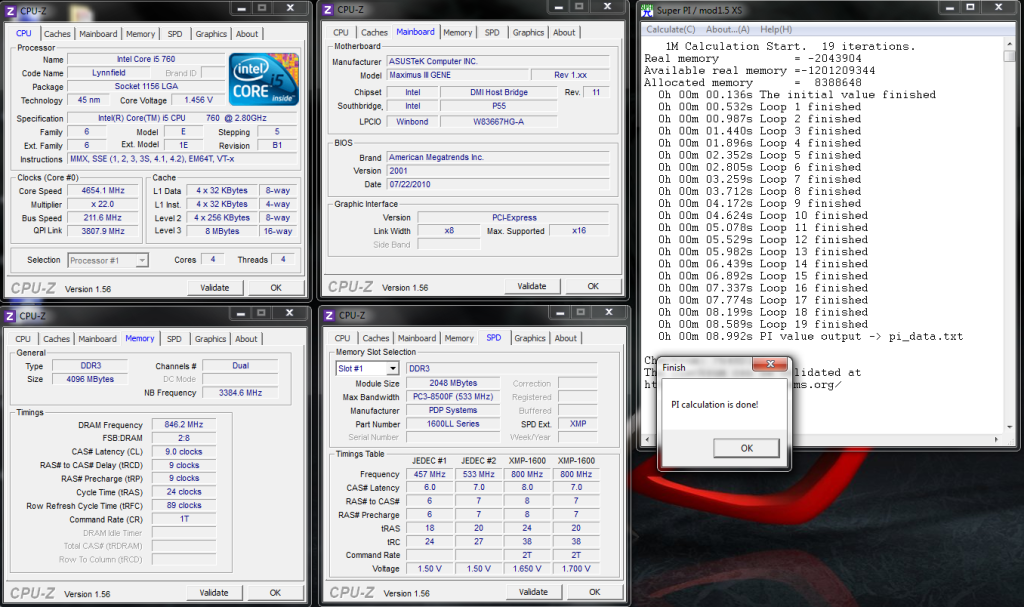This screenshot has width=1024, height=607.
Task: Click CPU-Z icon on the Processor window title bar
Action: tap(11, 10)
